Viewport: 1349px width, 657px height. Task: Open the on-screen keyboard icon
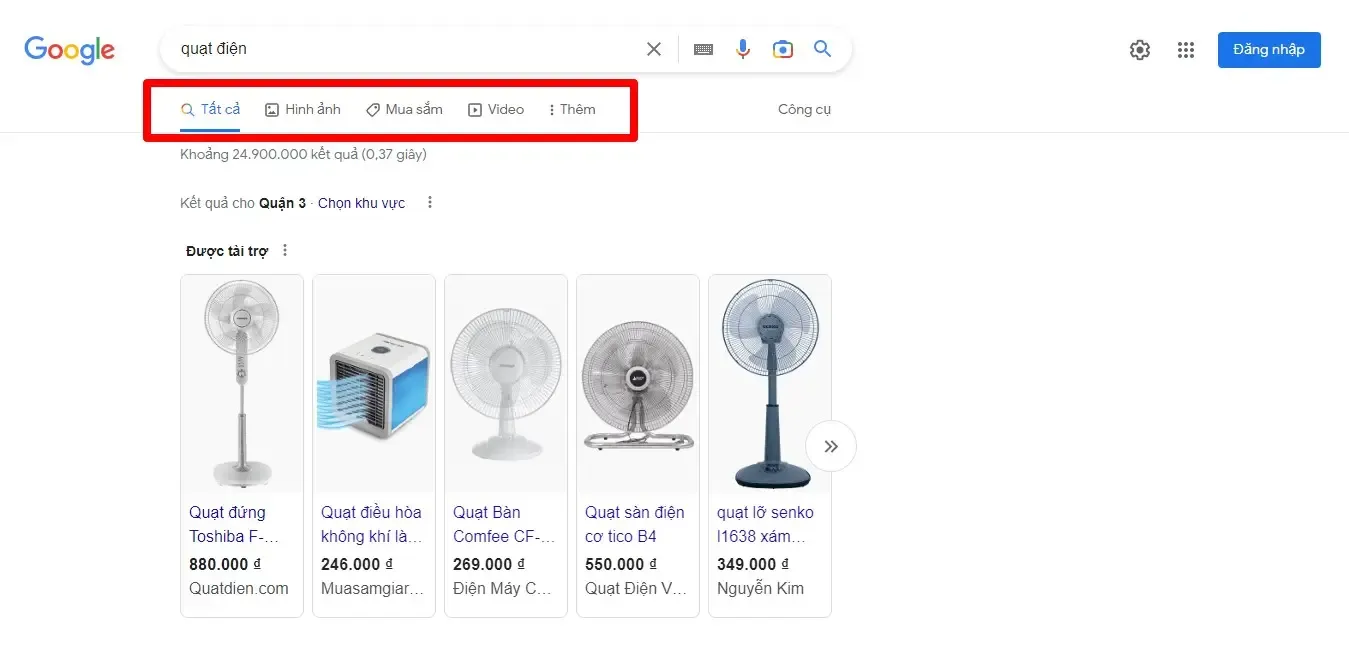pos(703,48)
